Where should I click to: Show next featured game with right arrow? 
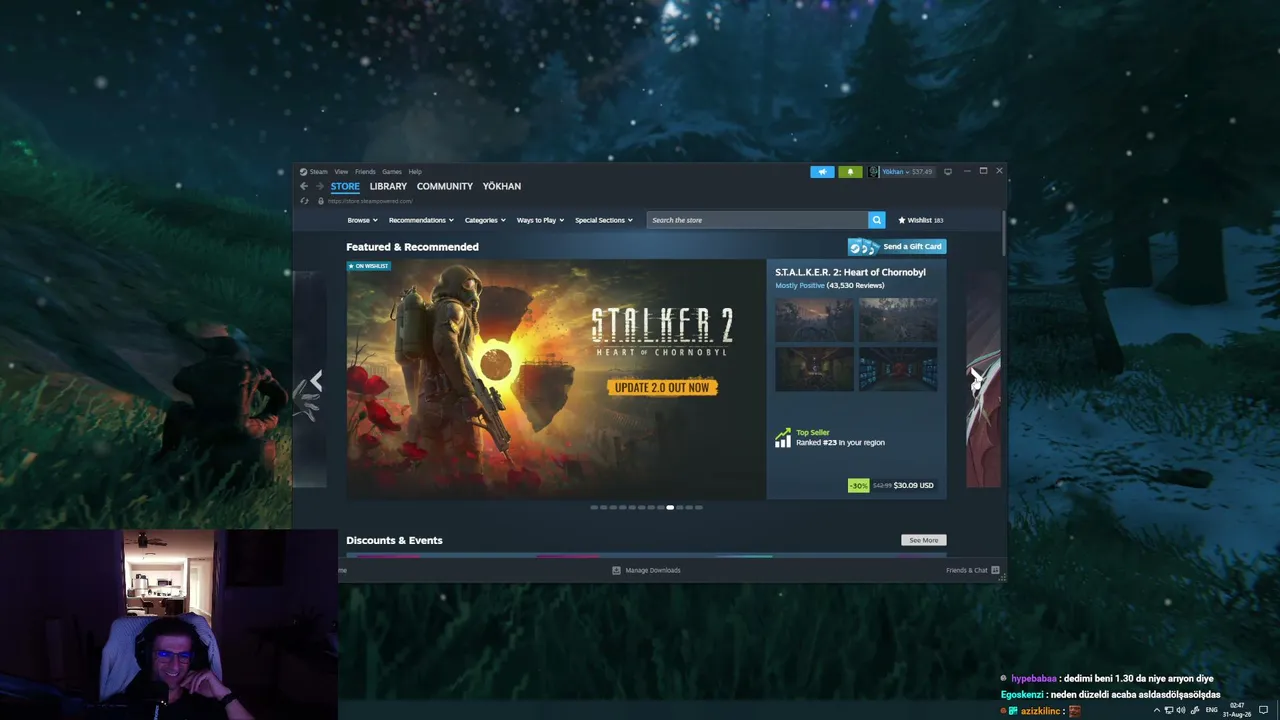pyautogui.click(x=976, y=379)
